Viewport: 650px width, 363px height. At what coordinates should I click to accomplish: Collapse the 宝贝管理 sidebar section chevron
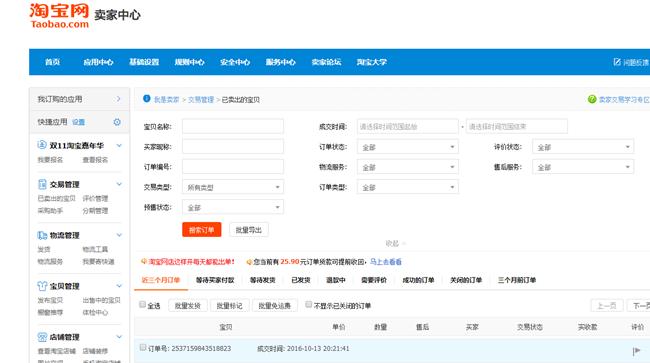(x=119, y=286)
